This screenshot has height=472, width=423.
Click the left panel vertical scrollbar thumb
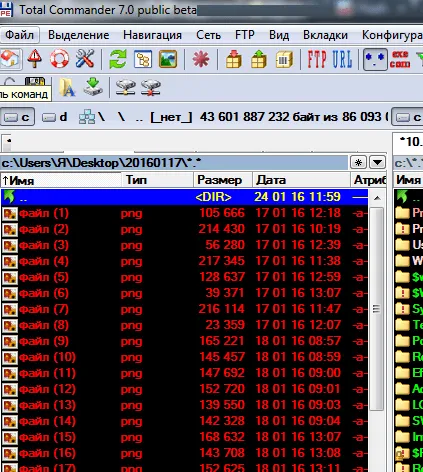click(x=377, y=309)
